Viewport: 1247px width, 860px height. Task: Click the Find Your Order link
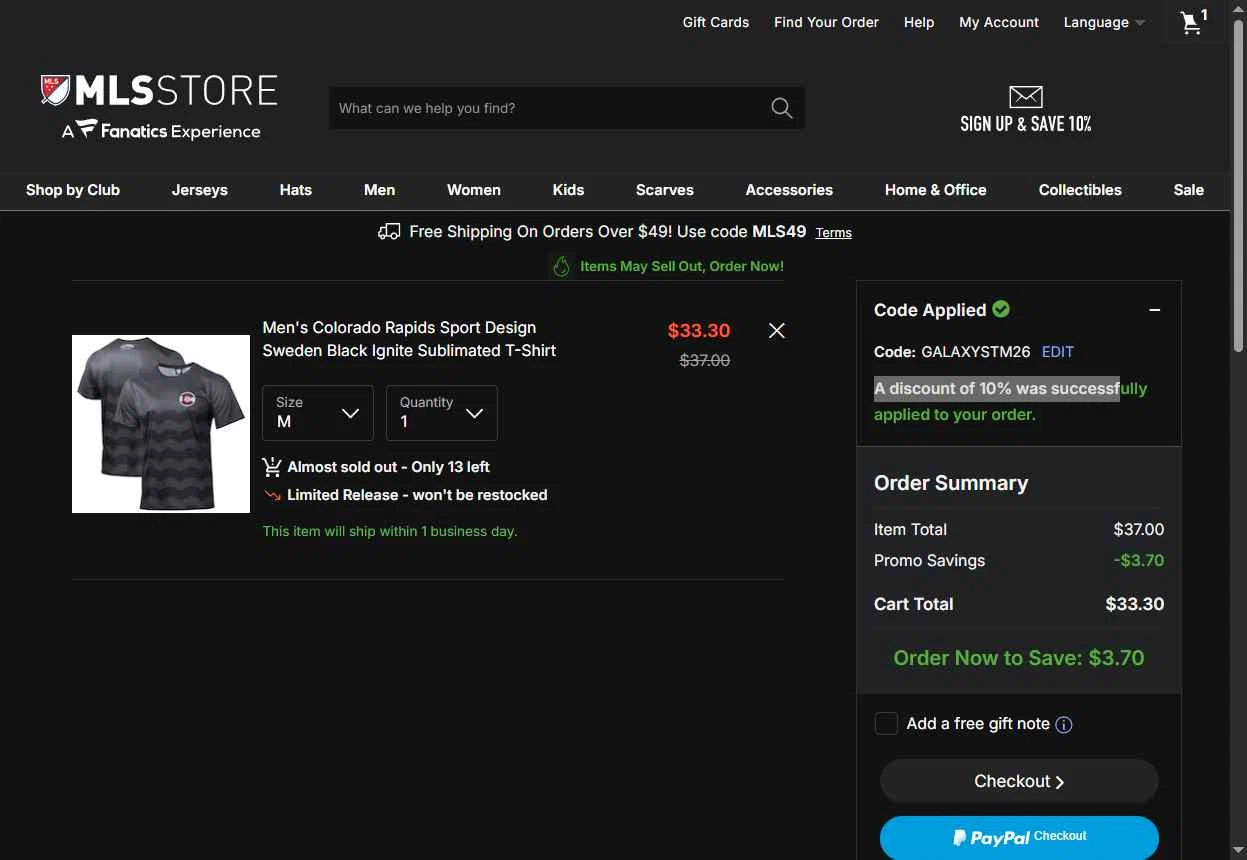pyautogui.click(x=826, y=22)
